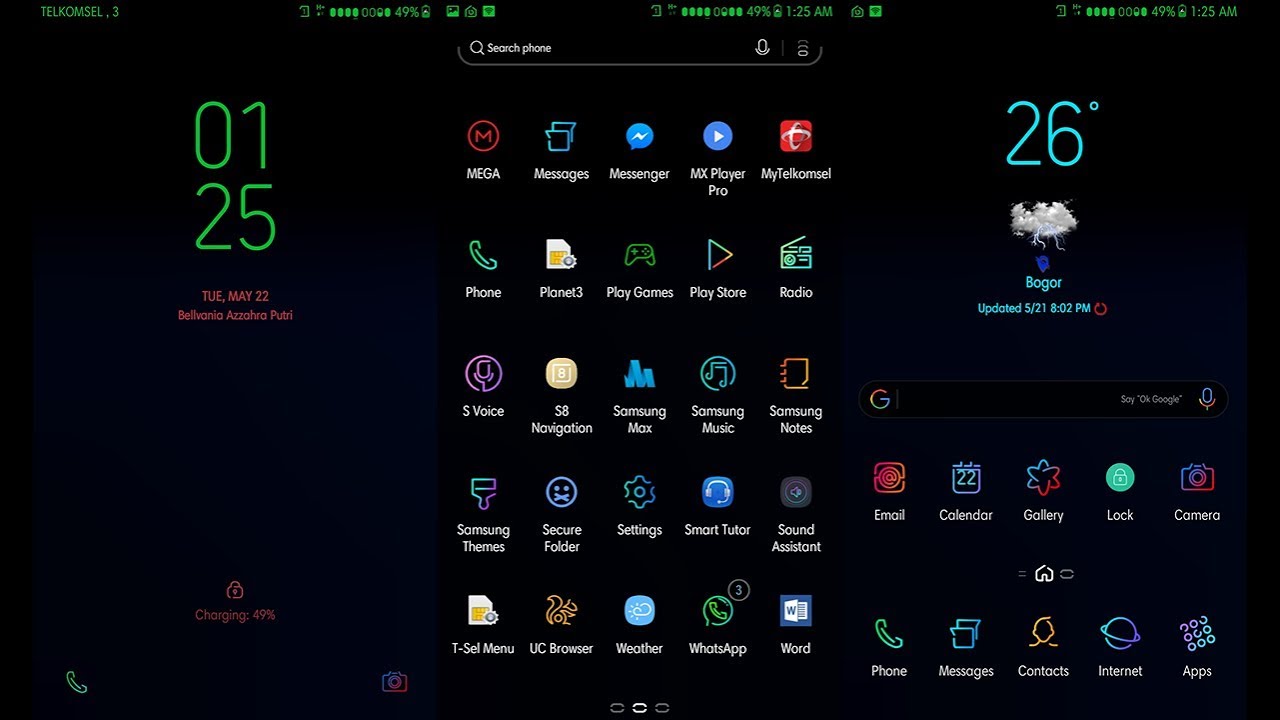Viewport: 1280px width, 720px height.
Task: Tap the right home-screen page indicator
Action: click(1066, 574)
